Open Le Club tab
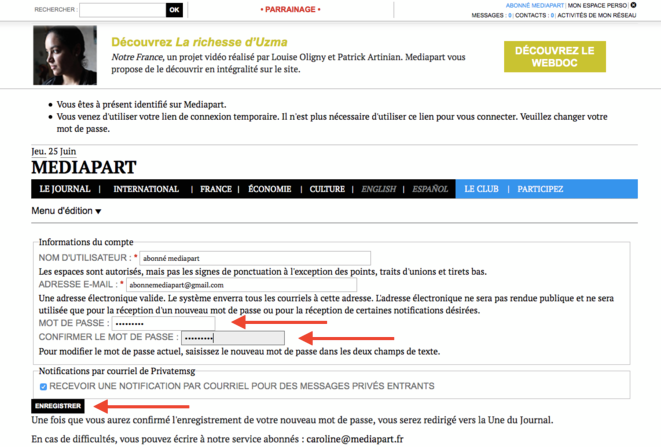The height and width of the screenshot is (447, 661). [481, 189]
